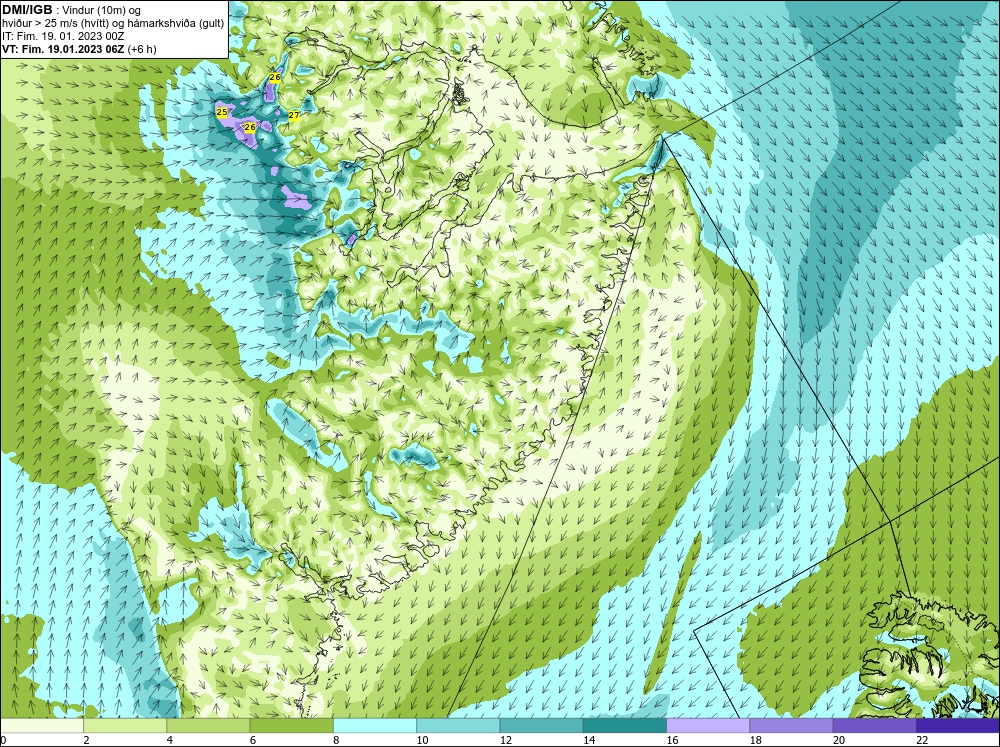The image size is (1000, 747).
Task: Select the 'VT: Fim. 19.01.2023 06Z (+6 h)' line
Action: click(x=79, y=49)
